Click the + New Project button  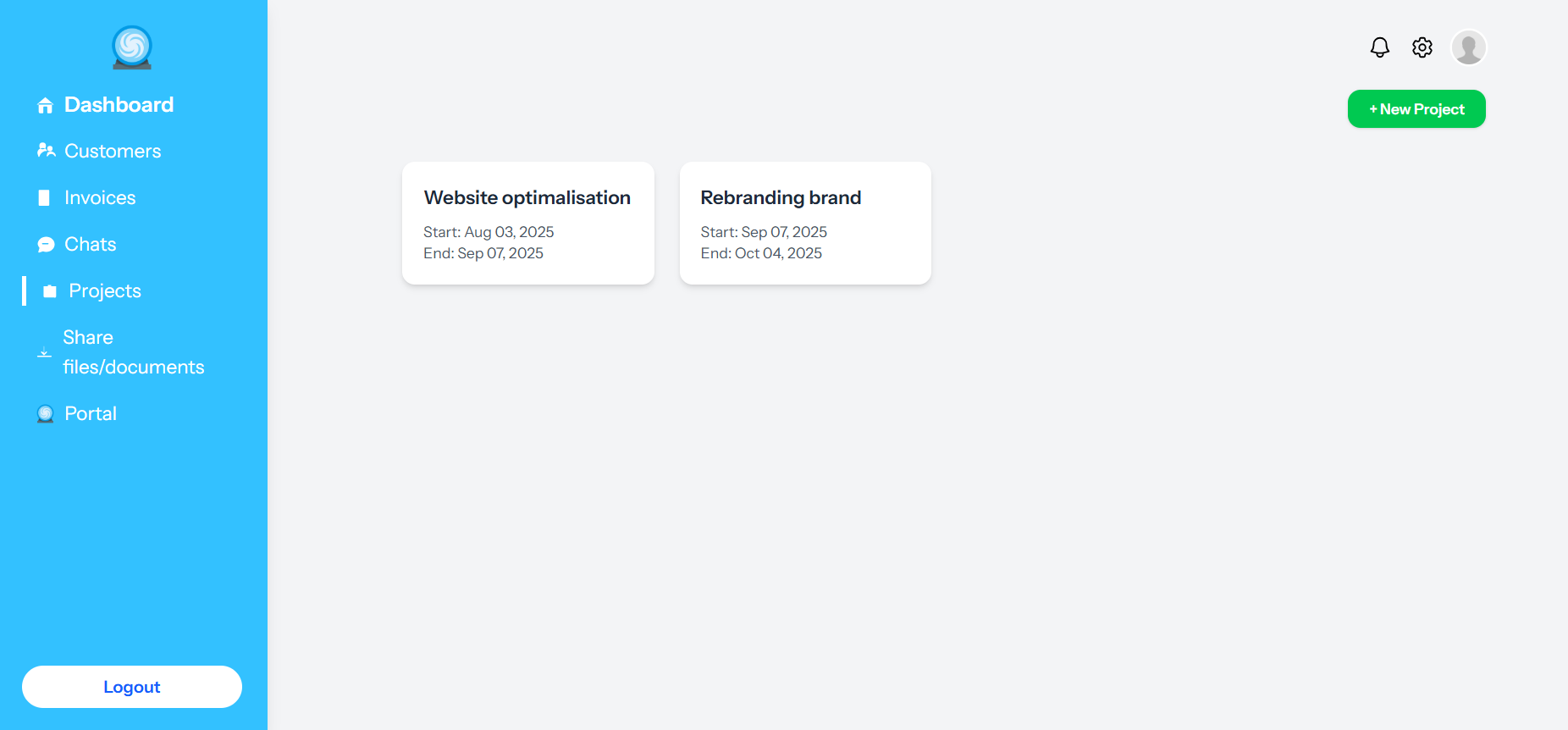[1416, 108]
